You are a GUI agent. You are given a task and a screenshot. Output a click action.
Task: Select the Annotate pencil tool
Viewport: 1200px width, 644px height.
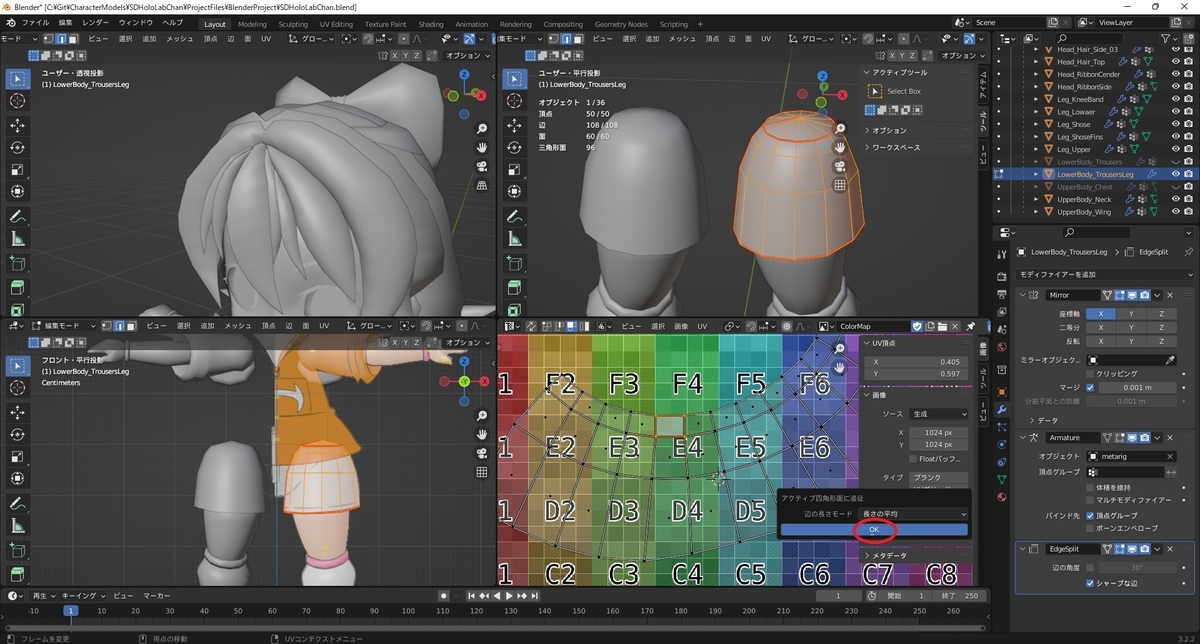tap(18, 217)
